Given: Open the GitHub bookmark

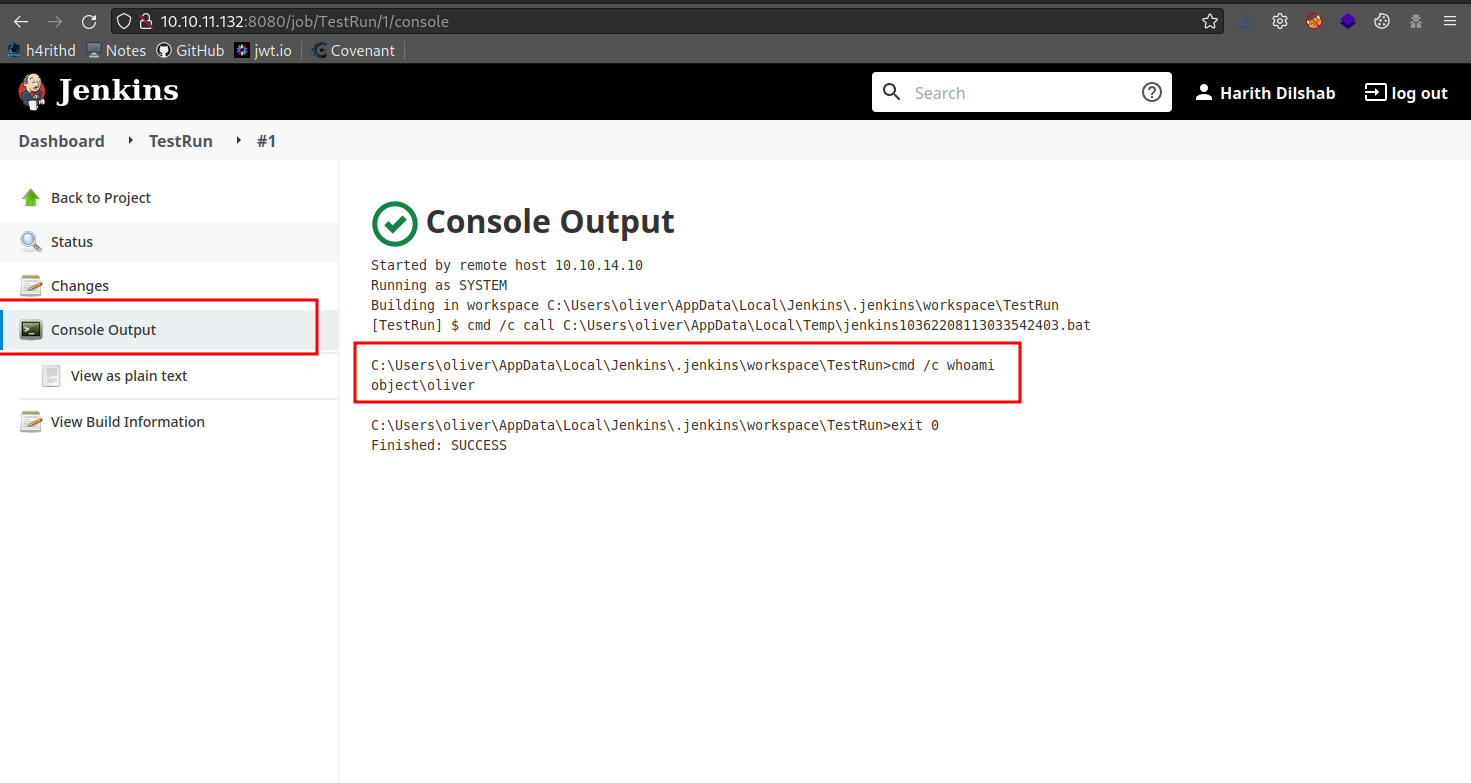Looking at the screenshot, I should tap(190, 50).
